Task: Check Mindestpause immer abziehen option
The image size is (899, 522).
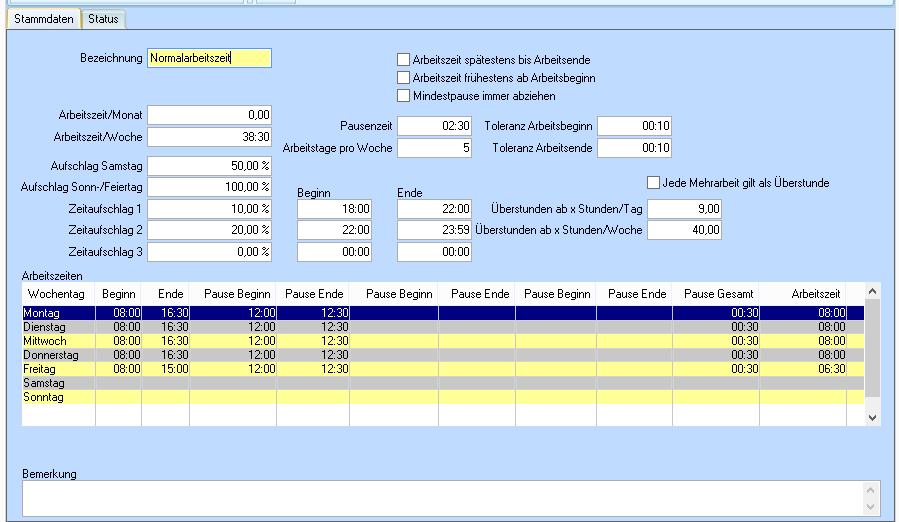Action: point(404,96)
